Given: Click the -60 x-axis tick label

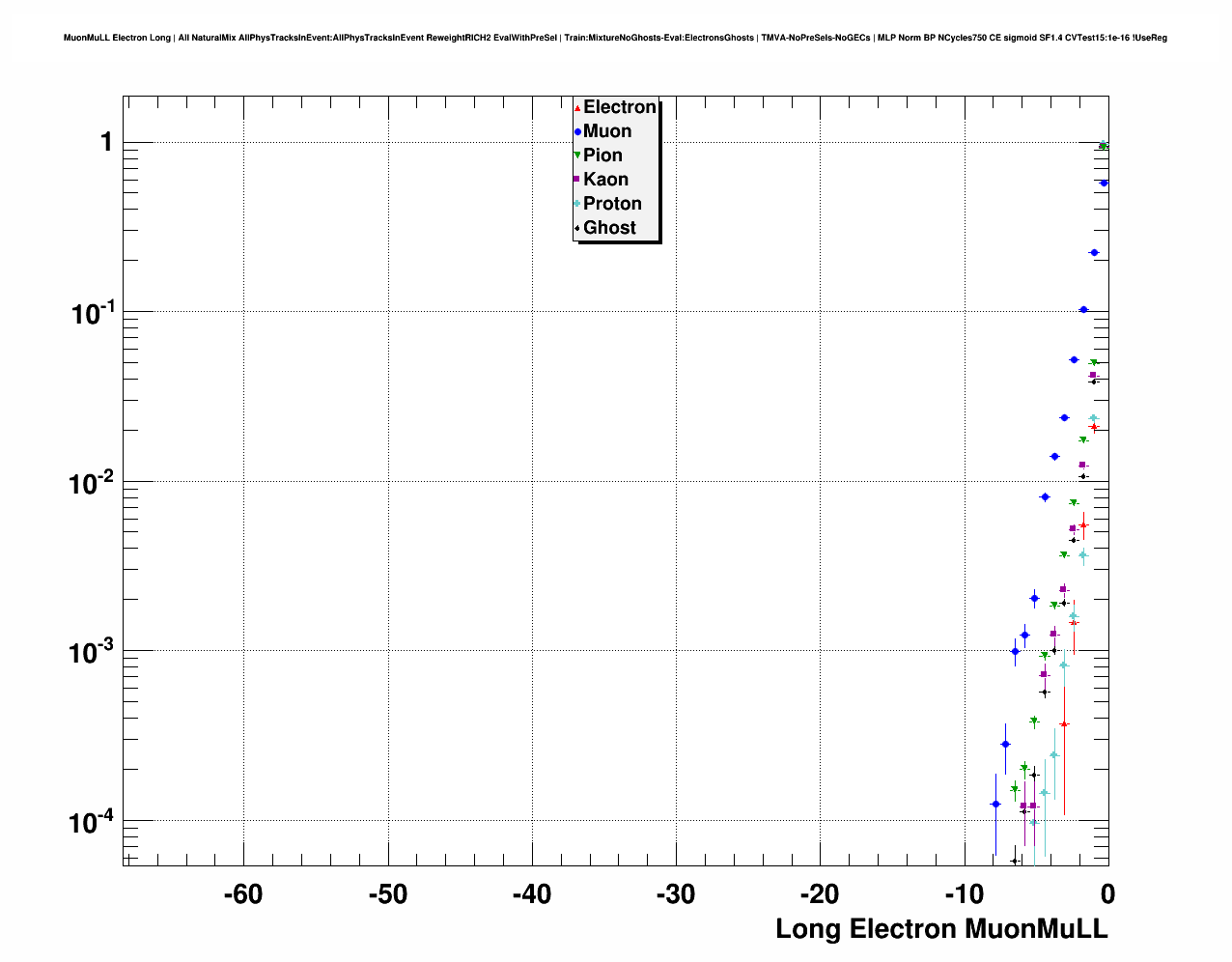Looking at the screenshot, I should point(242,894).
